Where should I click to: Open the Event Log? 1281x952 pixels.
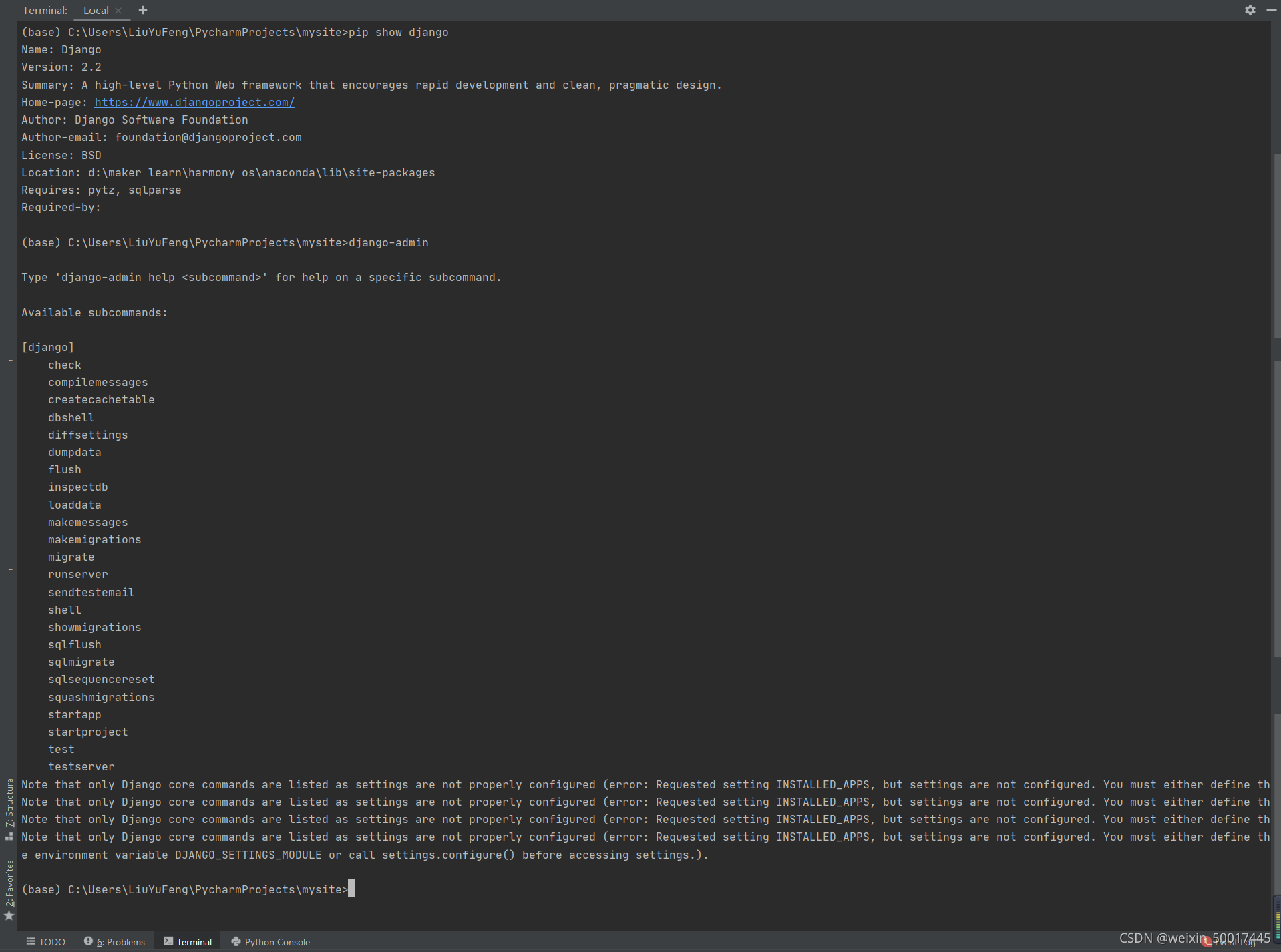(1229, 943)
